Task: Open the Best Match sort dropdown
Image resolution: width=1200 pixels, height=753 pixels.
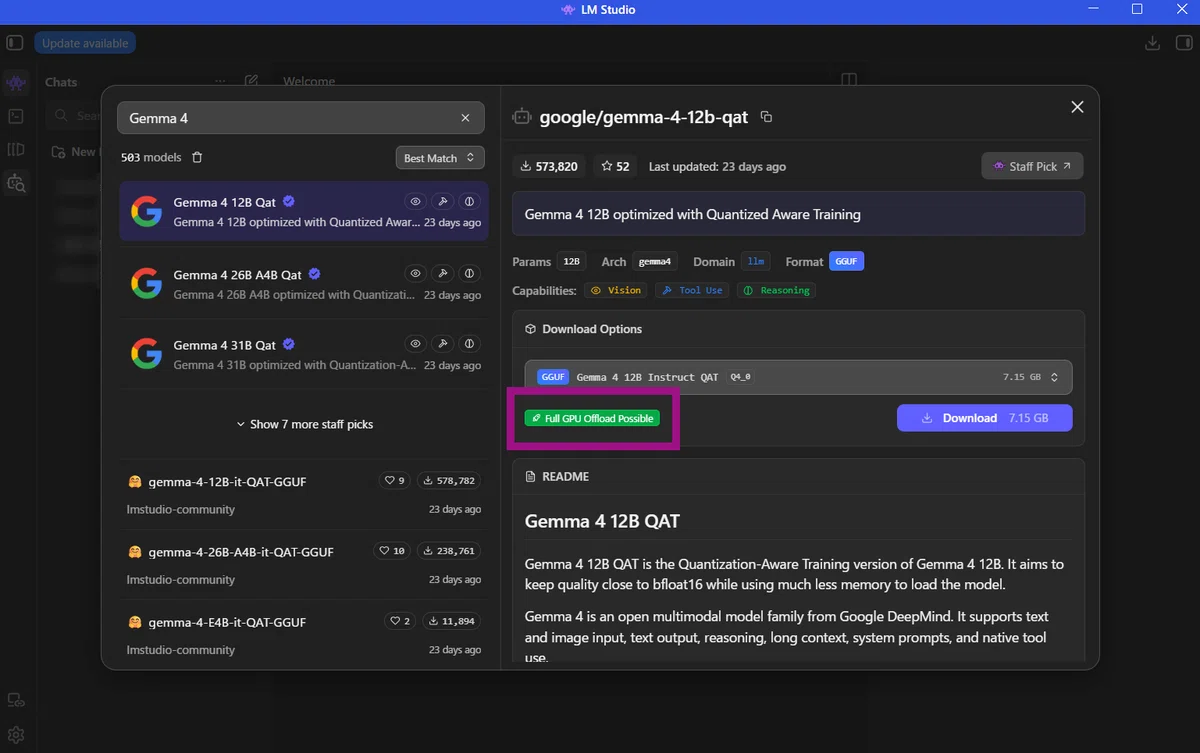Action: click(x=440, y=158)
